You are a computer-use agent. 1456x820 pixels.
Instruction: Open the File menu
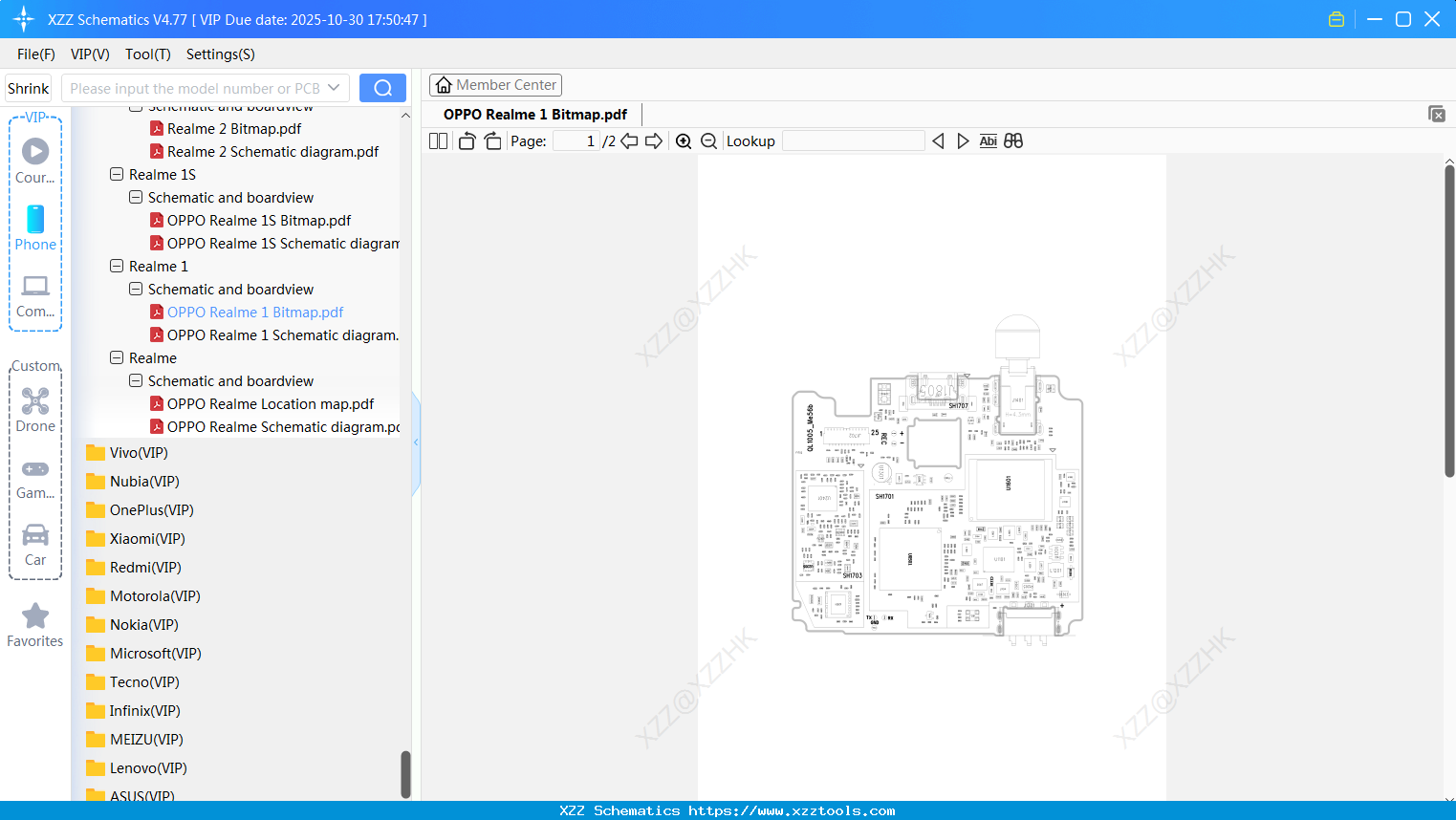click(35, 54)
